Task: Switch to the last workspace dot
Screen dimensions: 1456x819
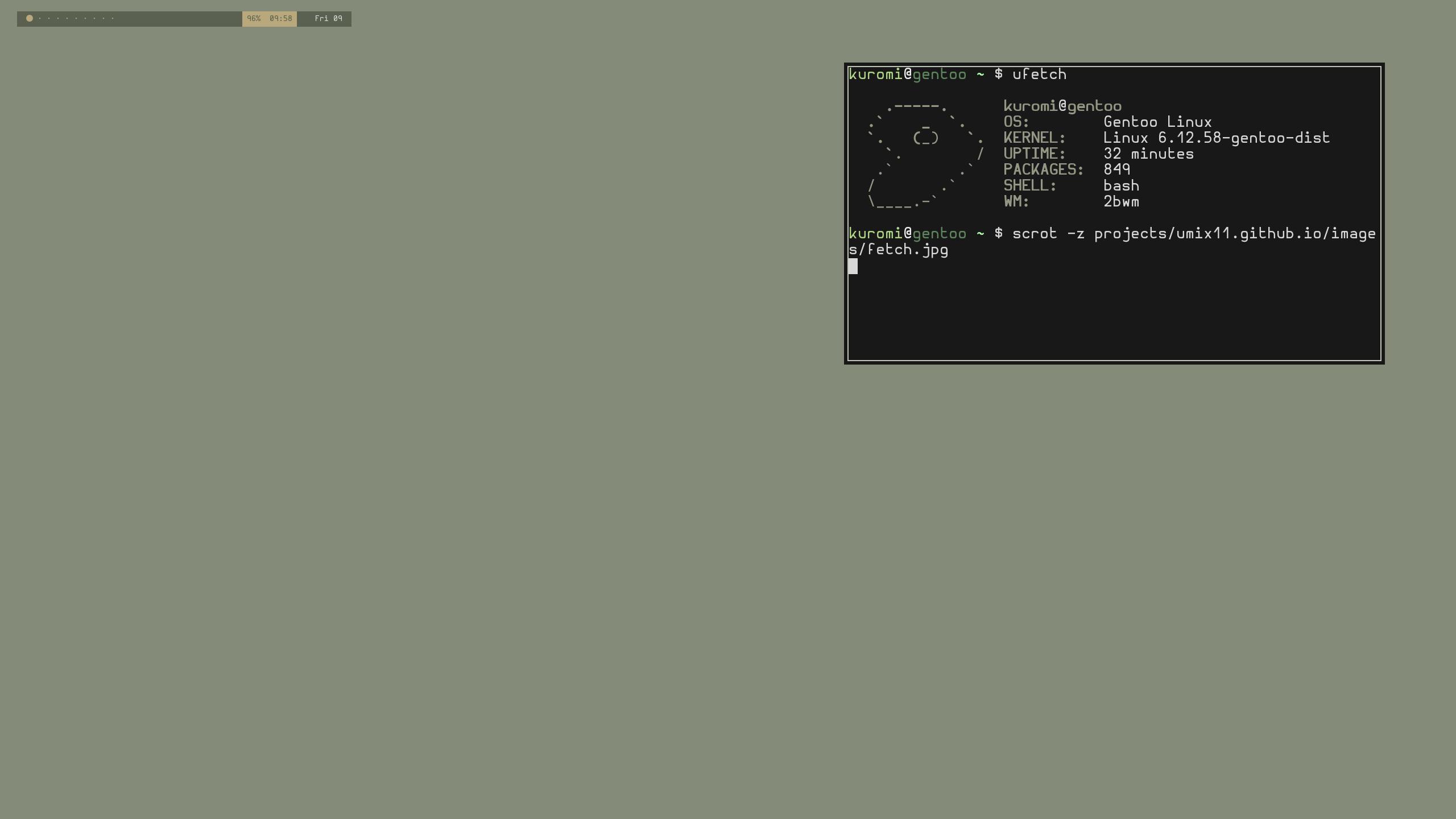Action: pyautogui.click(x=113, y=18)
